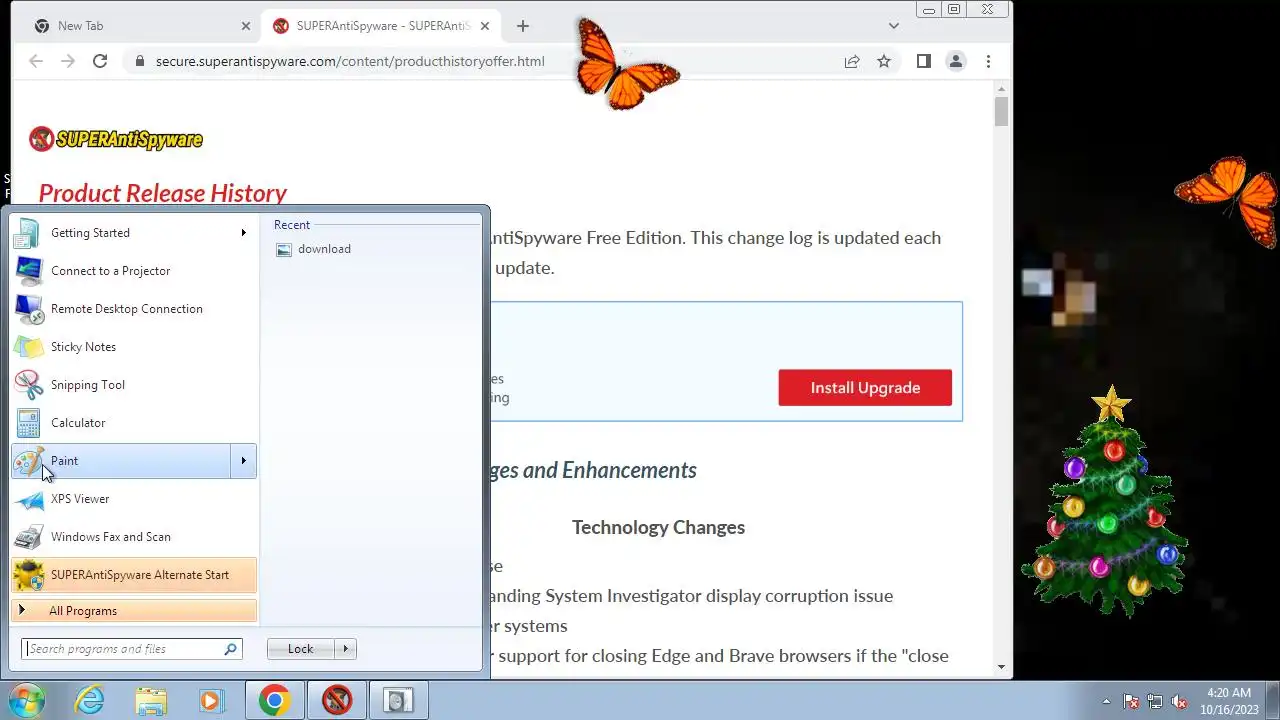Click the Sticky Notes icon

click(x=28, y=347)
